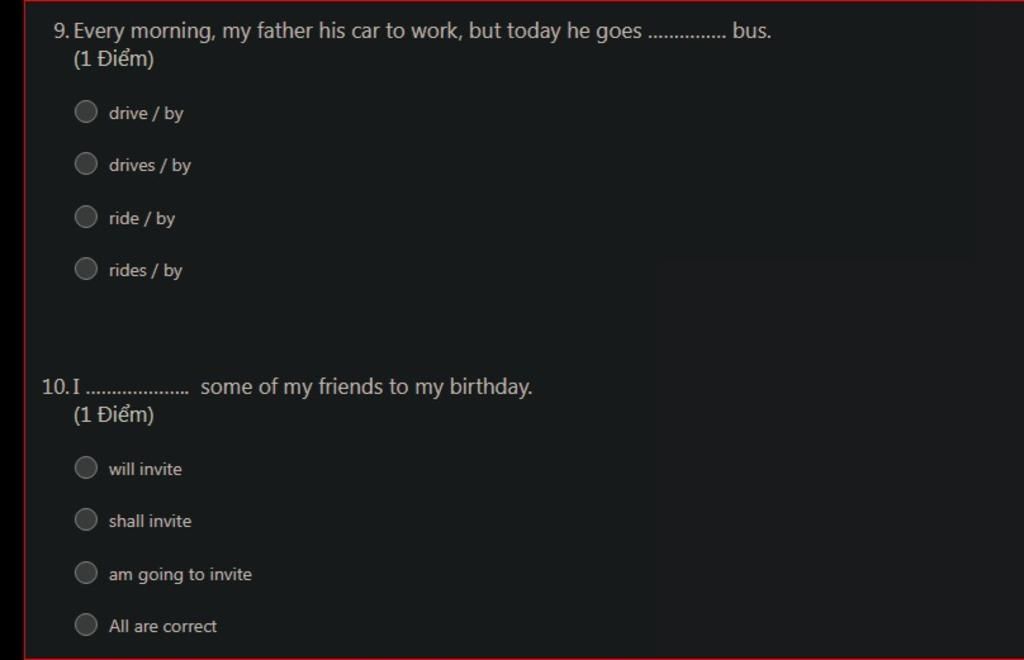
Task: Click the '(1 Điểm)' label under question 10
Action: point(114,415)
